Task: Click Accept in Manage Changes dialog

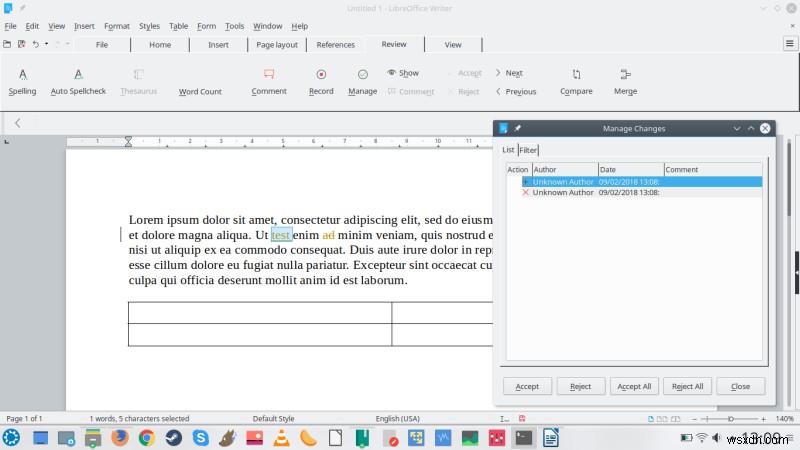Action: click(527, 386)
